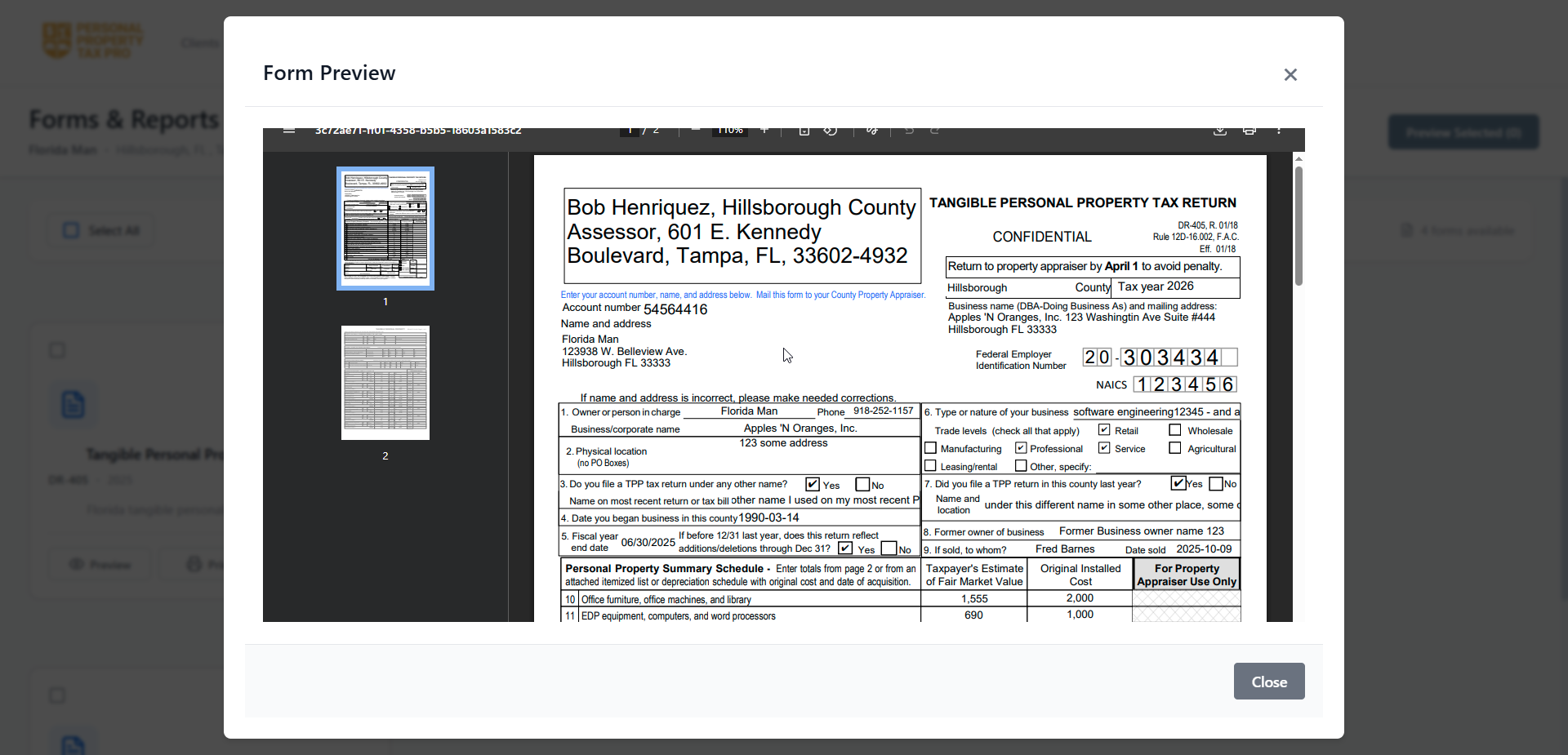1568x755 pixels.
Task: Click the date sold 2025-10-09
Action: (x=1204, y=548)
